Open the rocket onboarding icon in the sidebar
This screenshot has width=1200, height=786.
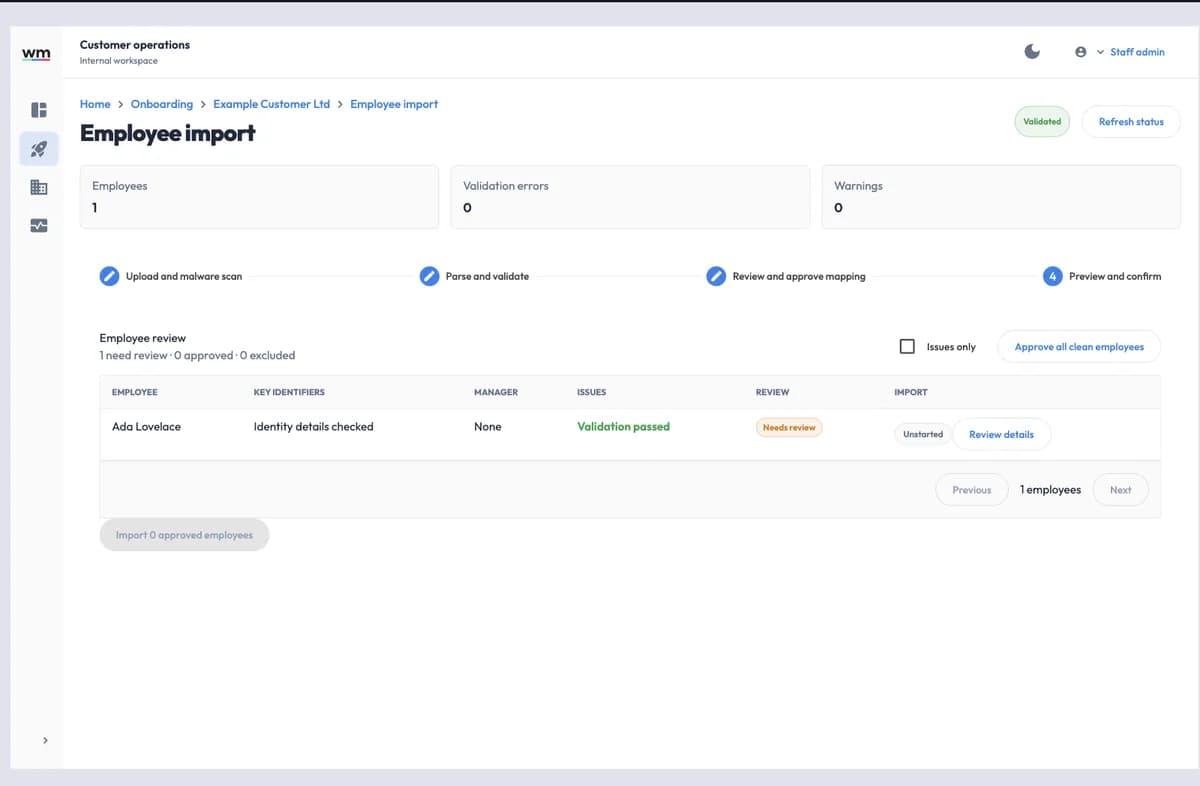point(39,149)
